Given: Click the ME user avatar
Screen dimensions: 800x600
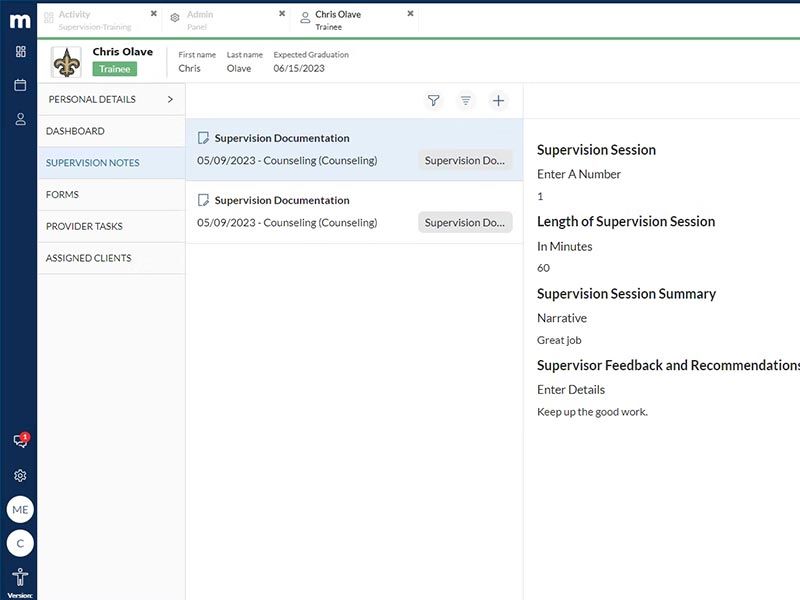Looking at the screenshot, I should click(20, 509).
